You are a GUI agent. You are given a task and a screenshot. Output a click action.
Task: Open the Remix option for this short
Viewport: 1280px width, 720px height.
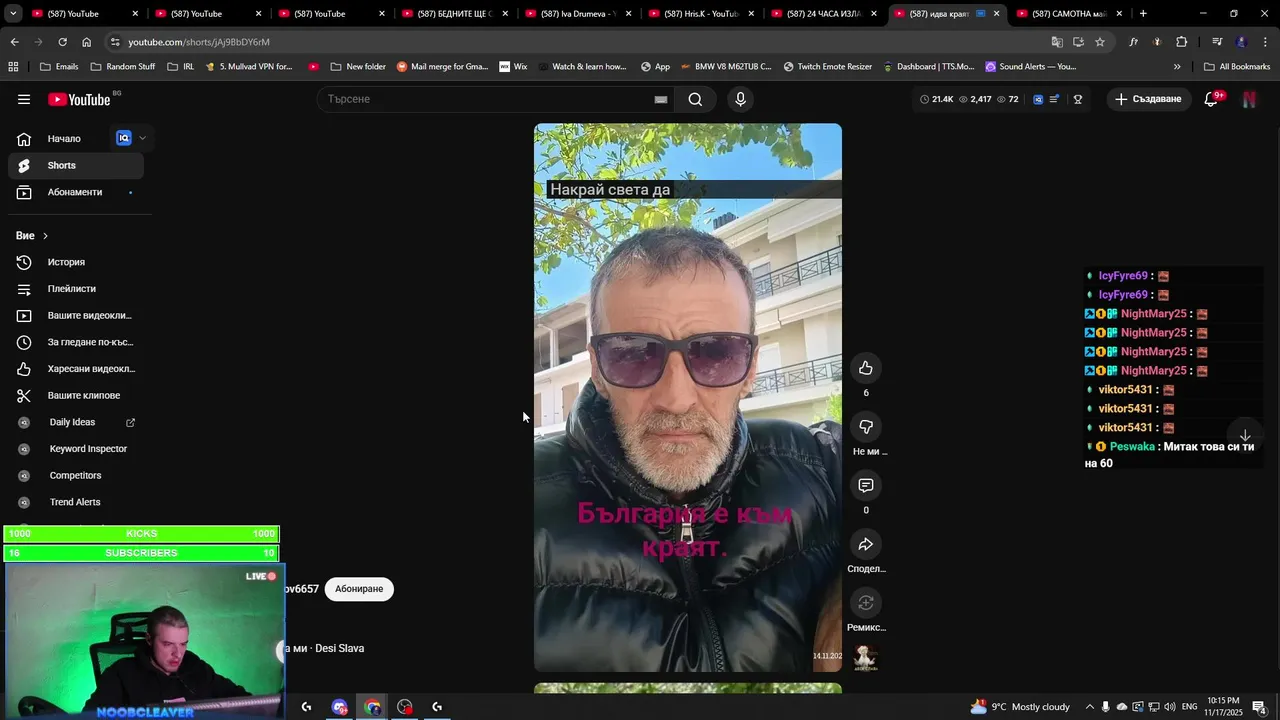pyautogui.click(x=866, y=603)
